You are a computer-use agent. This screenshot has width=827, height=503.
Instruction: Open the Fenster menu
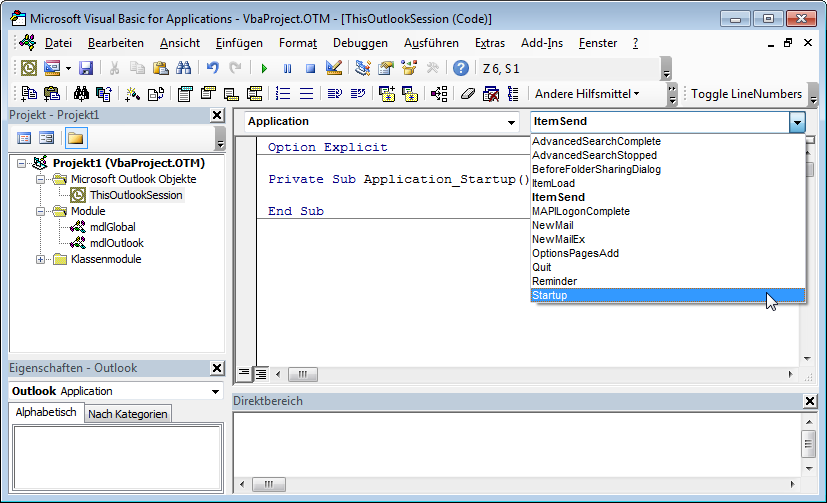pos(598,43)
